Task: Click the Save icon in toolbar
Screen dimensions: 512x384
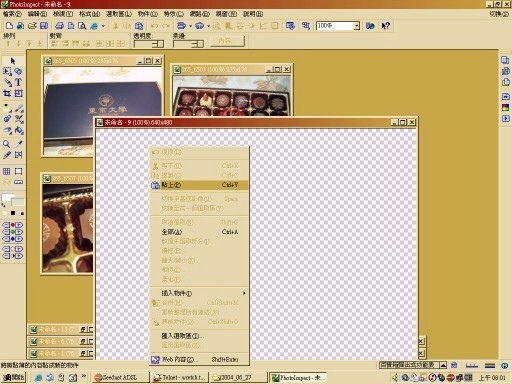Action: (x=44, y=26)
